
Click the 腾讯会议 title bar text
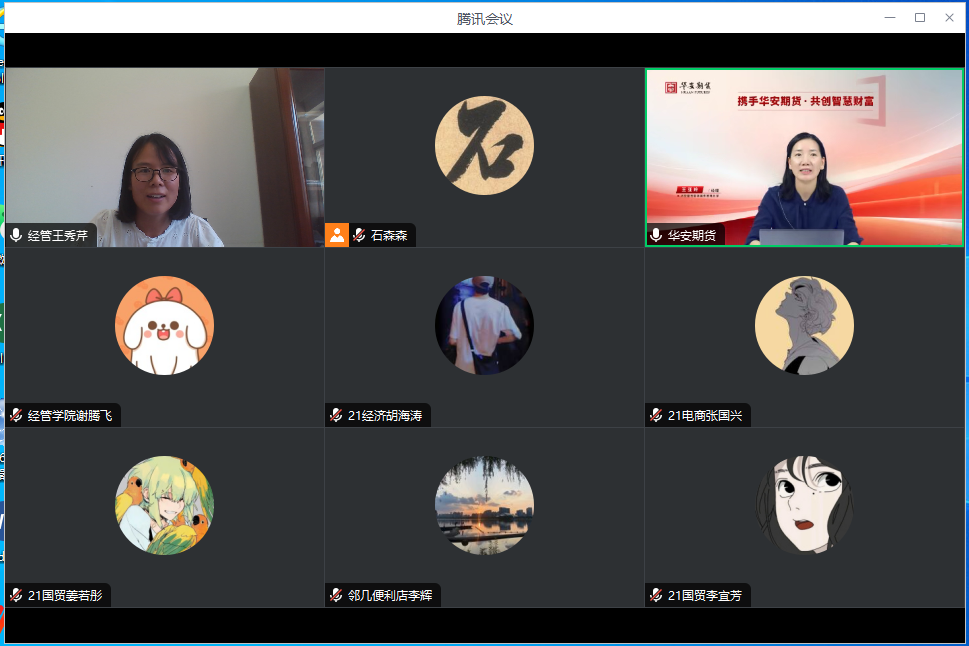tap(484, 17)
